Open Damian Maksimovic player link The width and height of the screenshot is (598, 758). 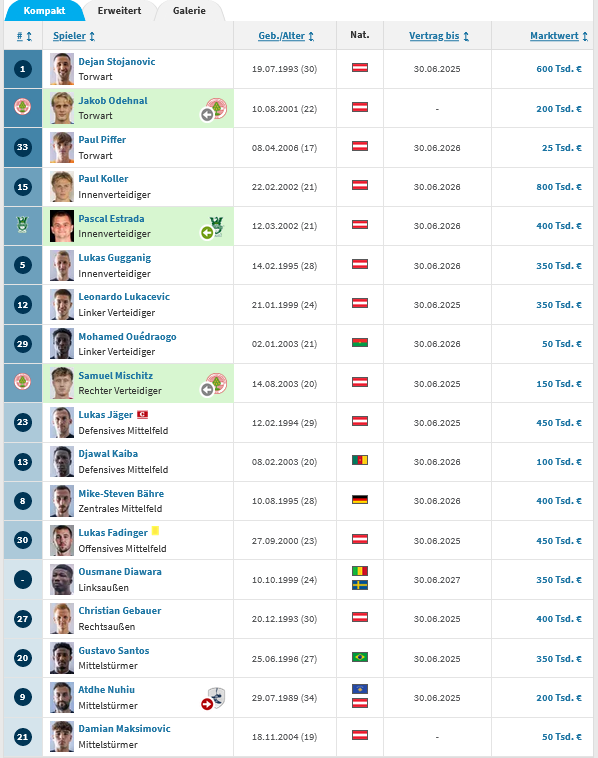coord(124,729)
